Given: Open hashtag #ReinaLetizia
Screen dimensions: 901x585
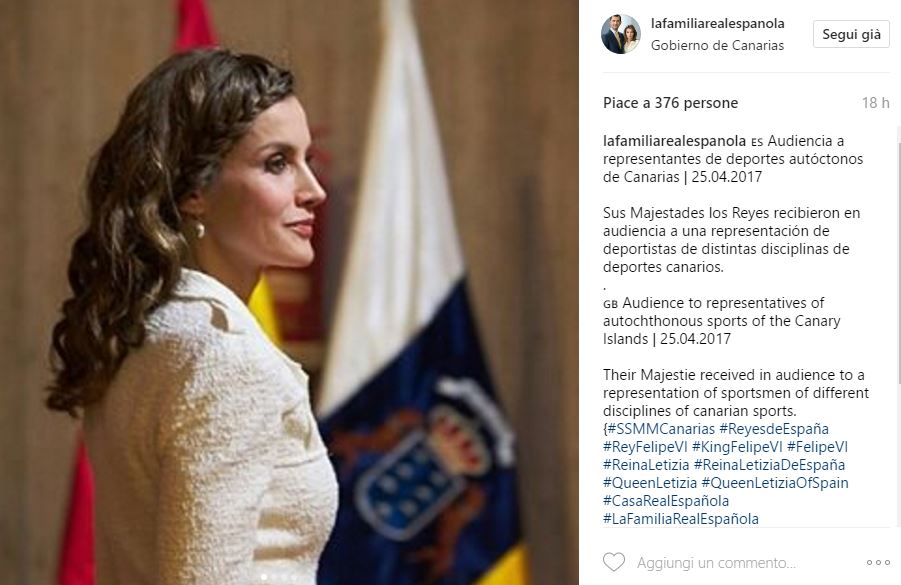Looking at the screenshot, I should tap(646, 464).
